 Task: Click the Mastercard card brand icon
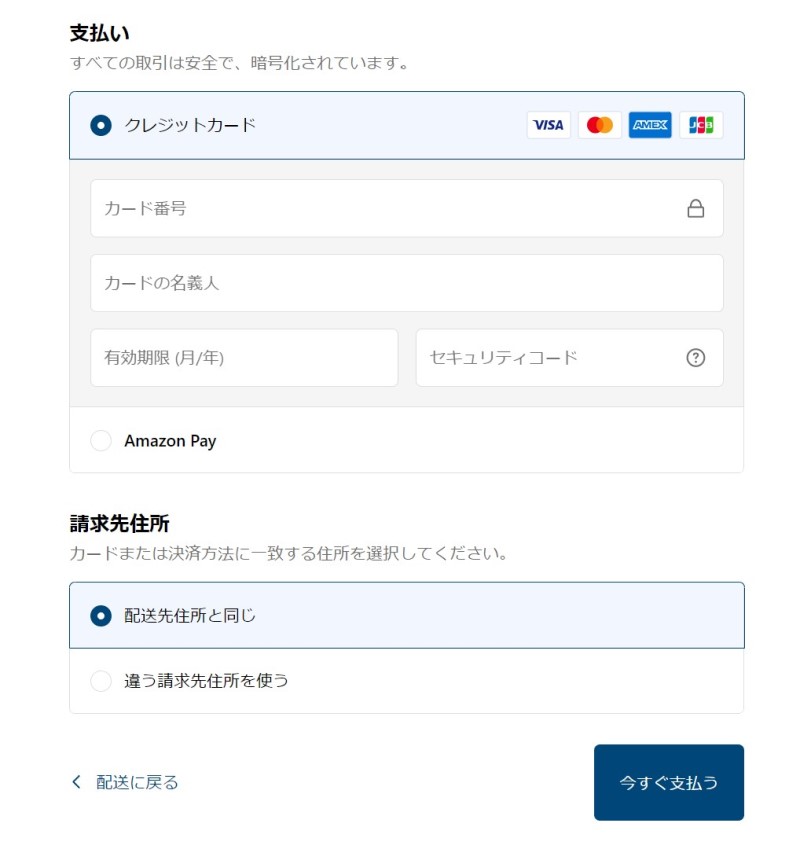[599, 125]
